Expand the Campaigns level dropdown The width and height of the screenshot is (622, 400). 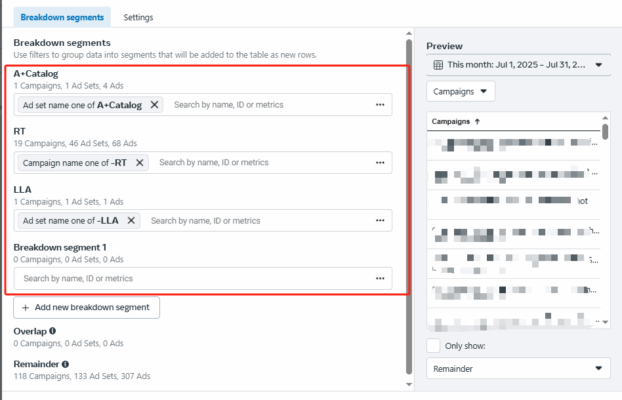[x=461, y=91]
